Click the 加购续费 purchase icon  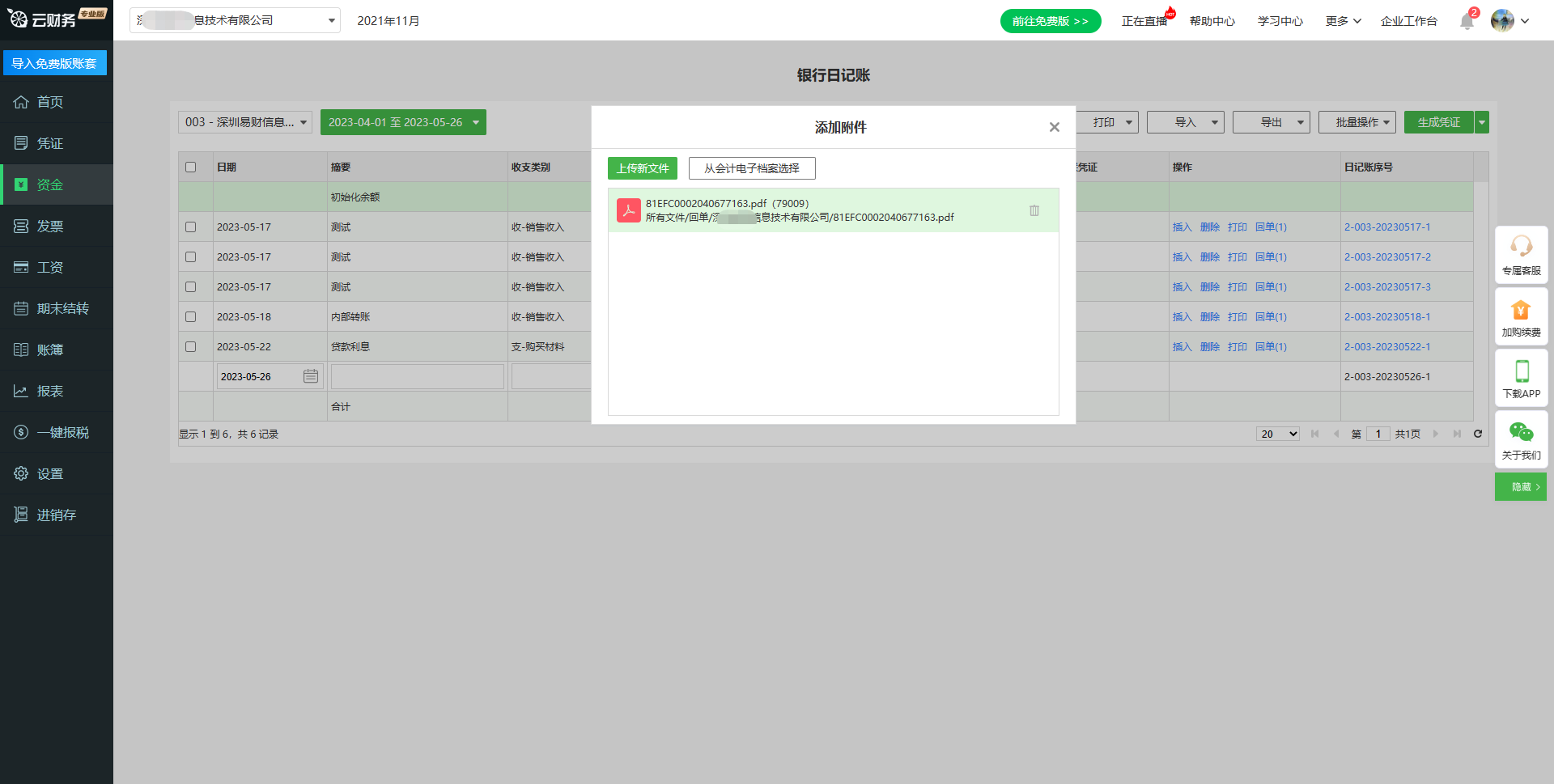coord(1522,310)
